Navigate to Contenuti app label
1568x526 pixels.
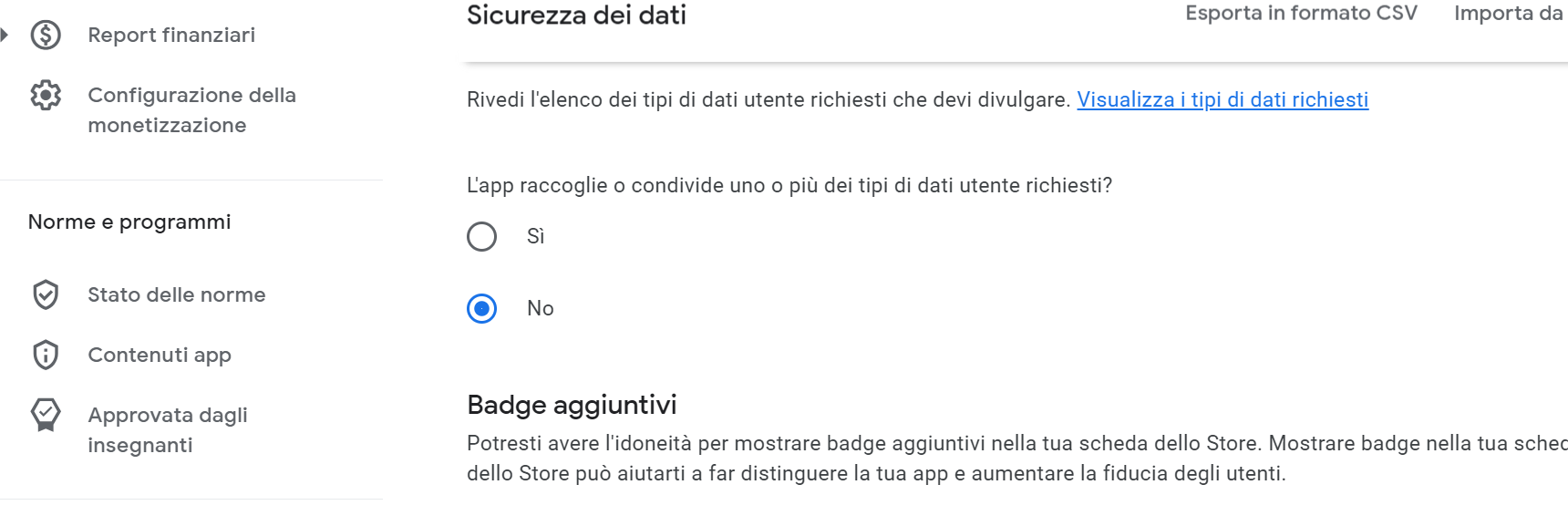tap(160, 355)
